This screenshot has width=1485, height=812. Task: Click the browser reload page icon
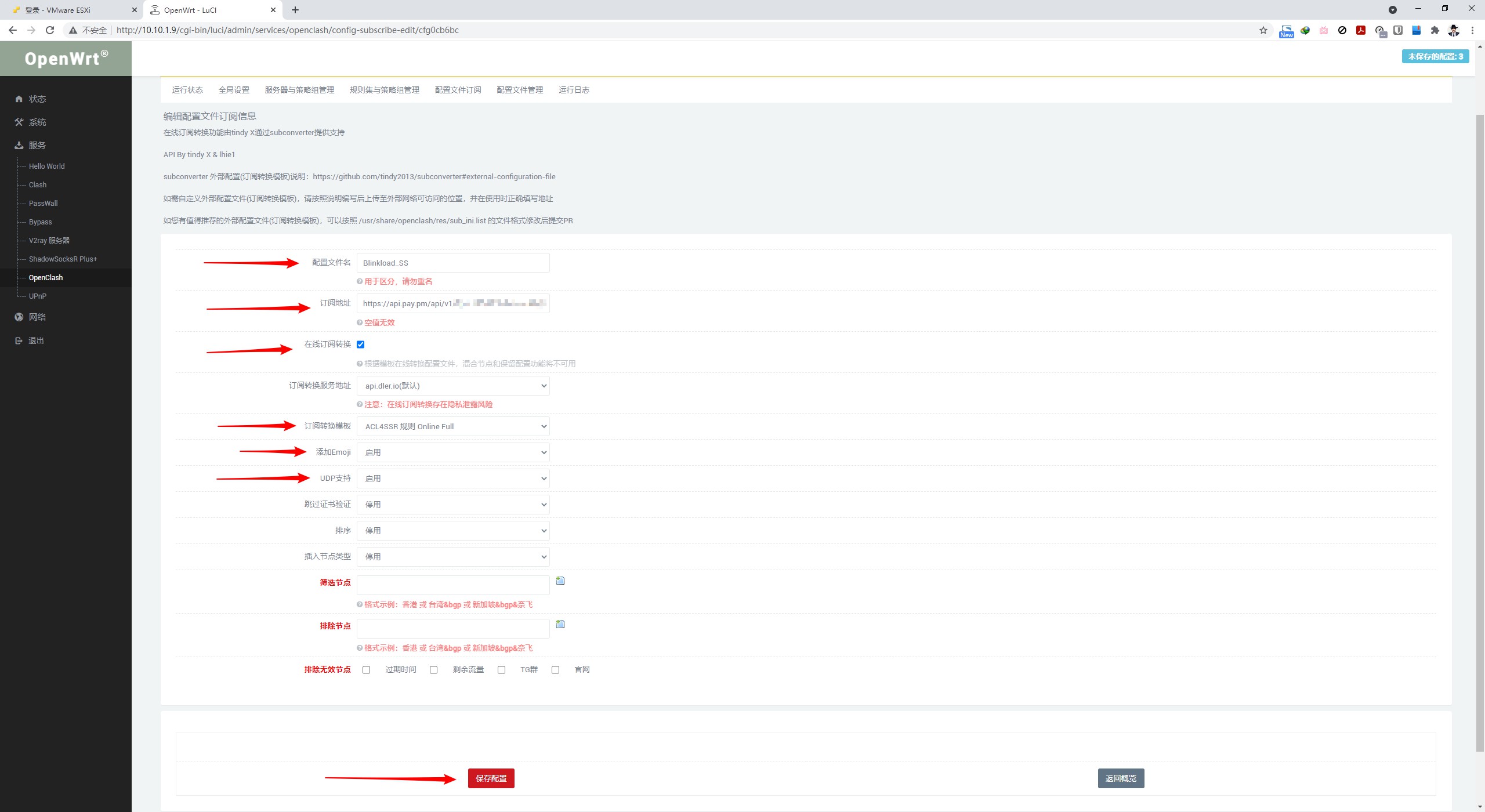[x=50, y=30]
